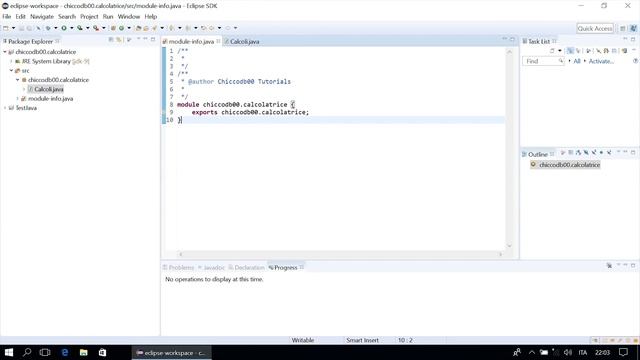Expand the module-info.java tree node
This screenshot has height=360, width=640.
coord(18,98)
